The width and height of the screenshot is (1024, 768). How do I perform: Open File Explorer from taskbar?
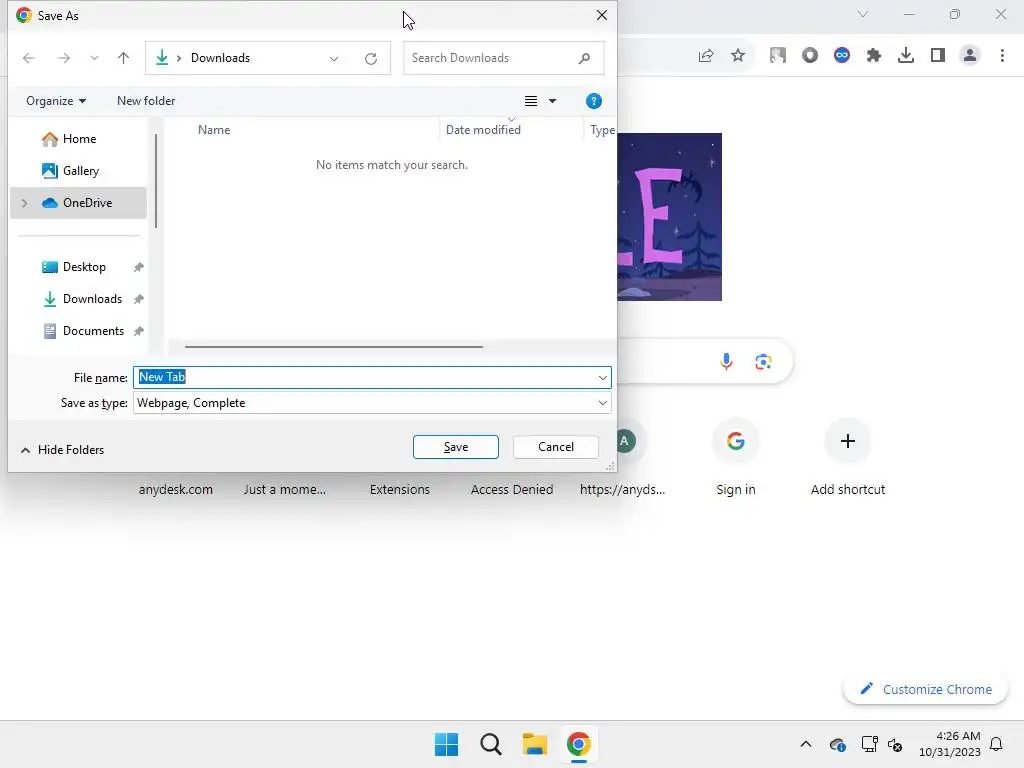(534, 744)
